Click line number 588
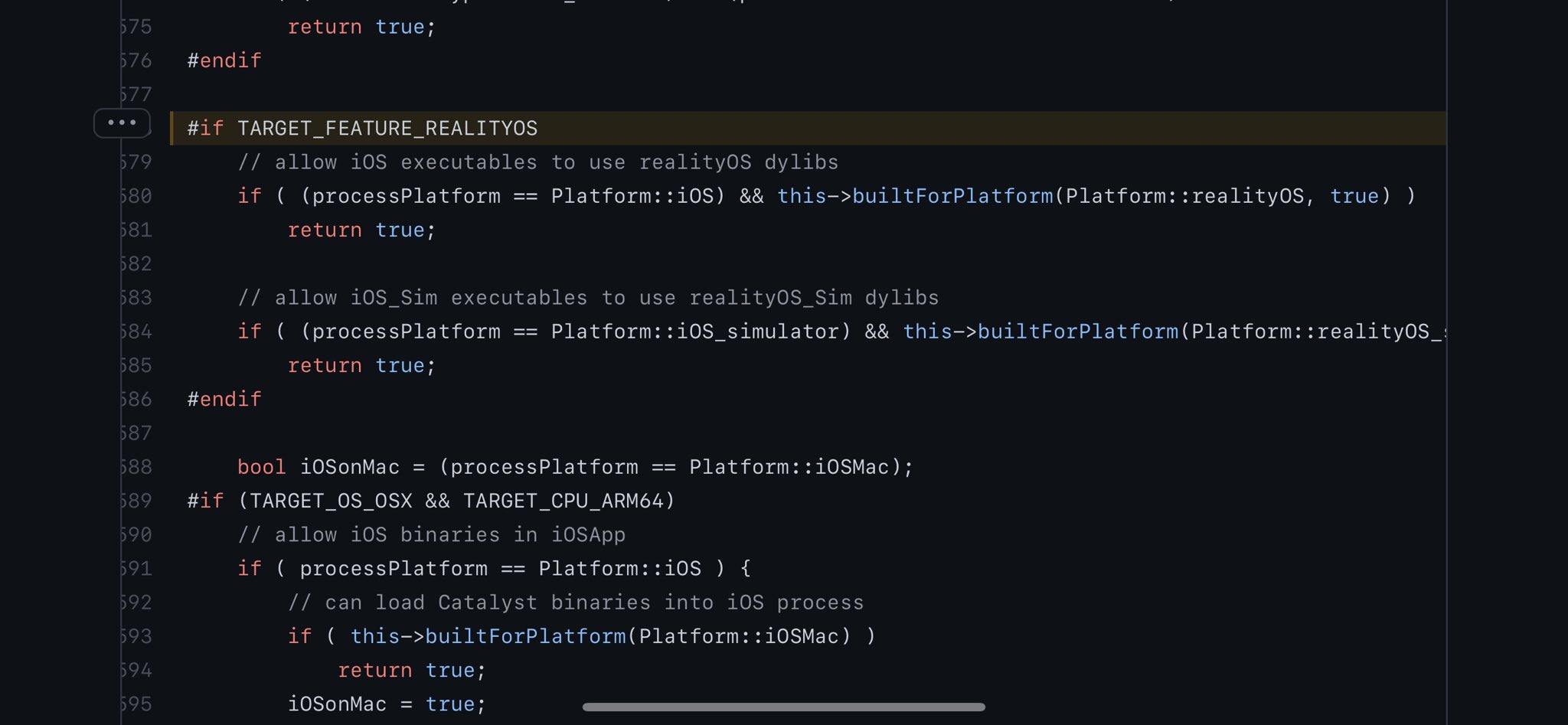Image resolution: width=1568 pixels, height=725 pixels. (x=136, y=467)
